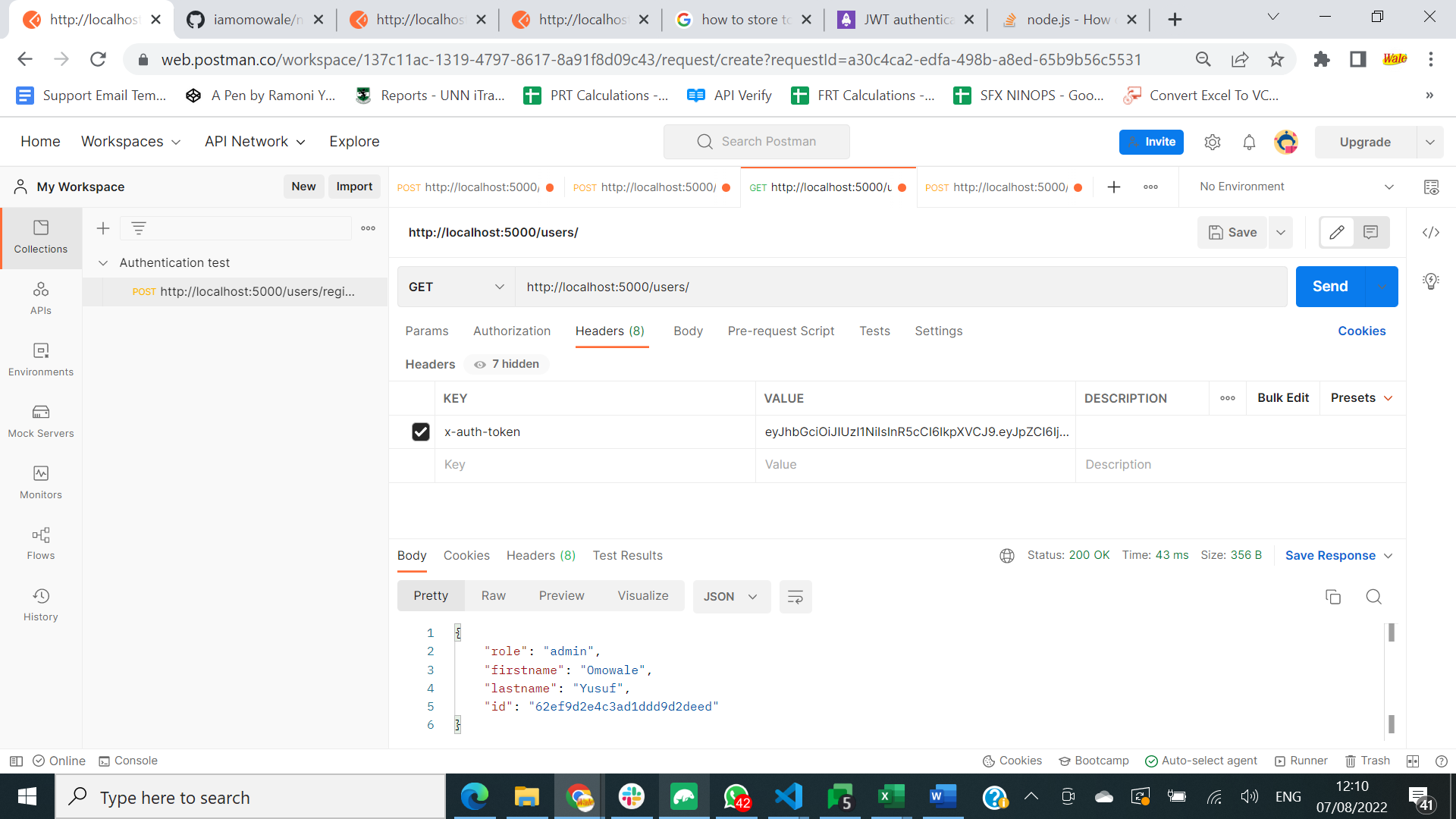Open the code snippet panel
1456x819 pixels.
coord(1432,233)
